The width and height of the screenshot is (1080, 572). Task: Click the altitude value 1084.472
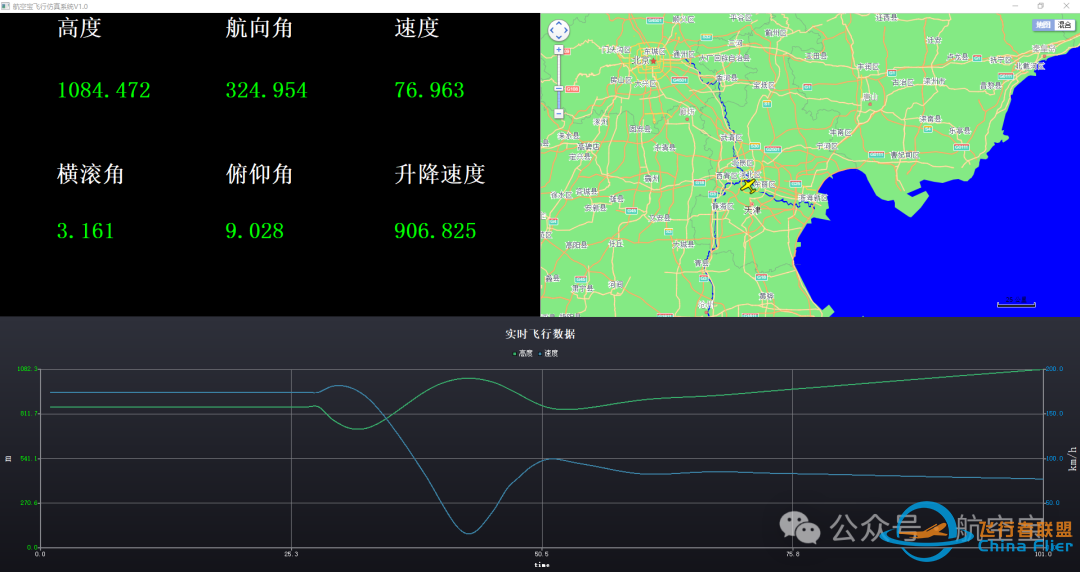104,90
